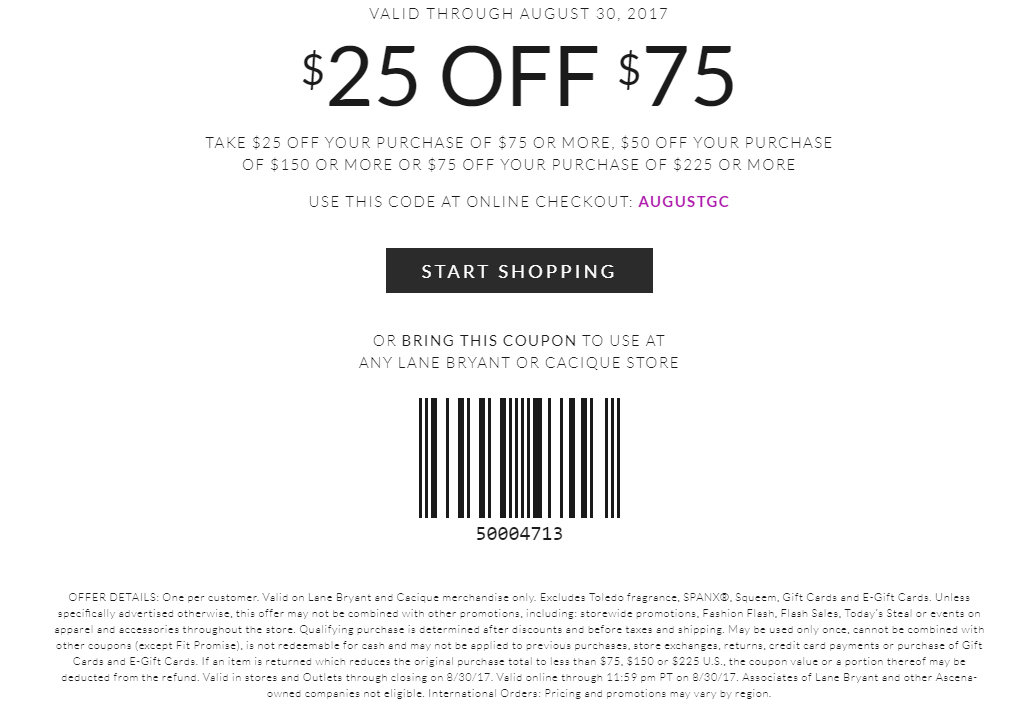Select the AUGUSTGC promo code
This screenshot has height=707, width=1035.
(683, 201)
